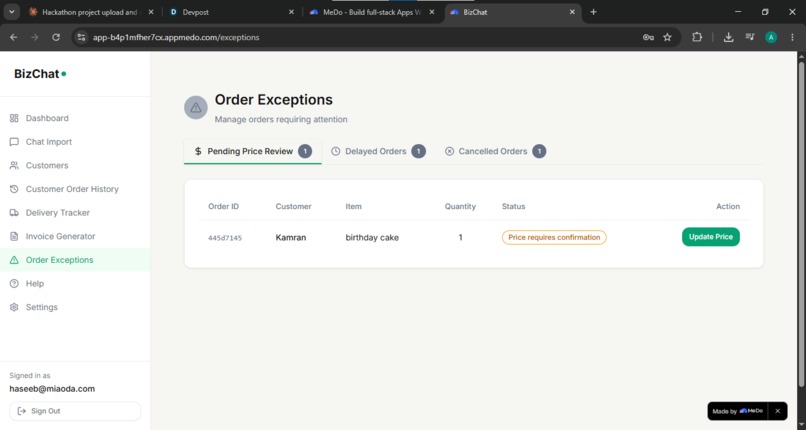Open a new browser tab
This screenshot has height=430, width=806.
pyautogui.click(x=593, y=12)
